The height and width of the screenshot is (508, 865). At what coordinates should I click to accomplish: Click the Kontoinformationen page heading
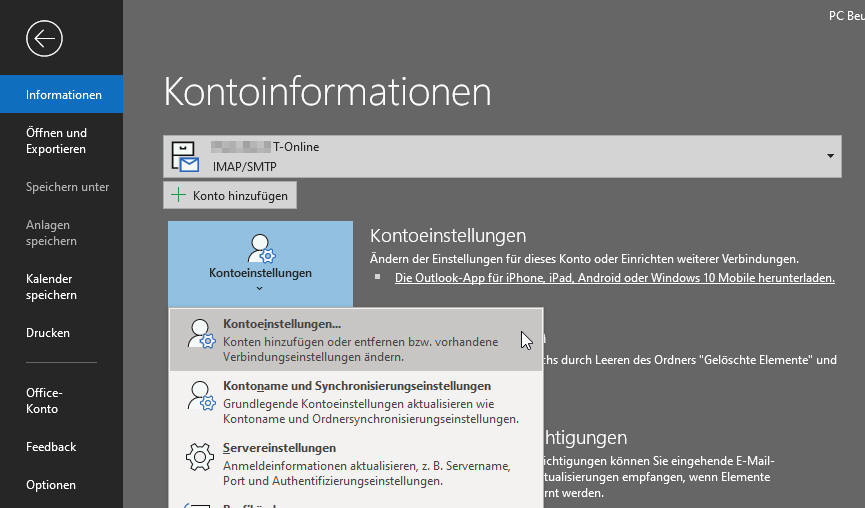pos(327,92)
